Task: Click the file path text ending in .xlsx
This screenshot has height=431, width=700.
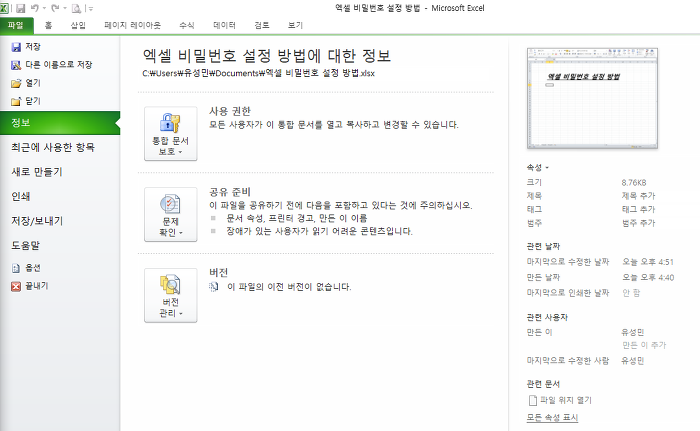Action: click(x=258, y=73)
